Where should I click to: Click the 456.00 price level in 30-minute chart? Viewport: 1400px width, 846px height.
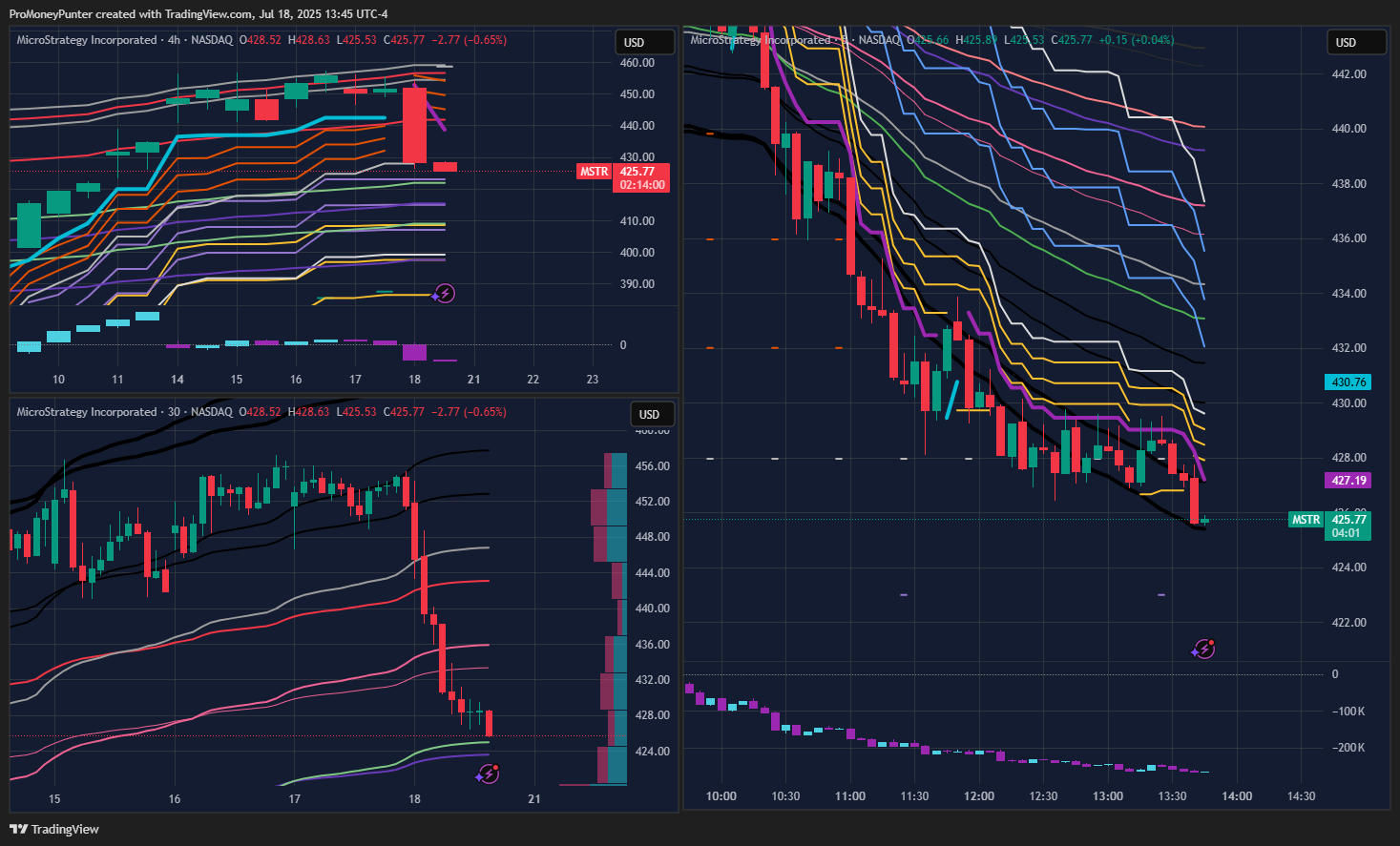pos(653,466)
